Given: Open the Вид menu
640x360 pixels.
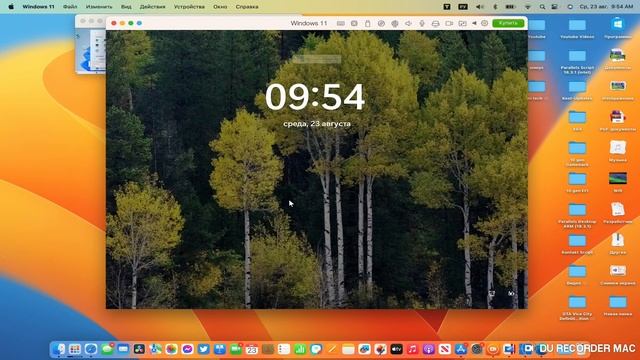Looking at the screenshot, I should pos(126,7).
